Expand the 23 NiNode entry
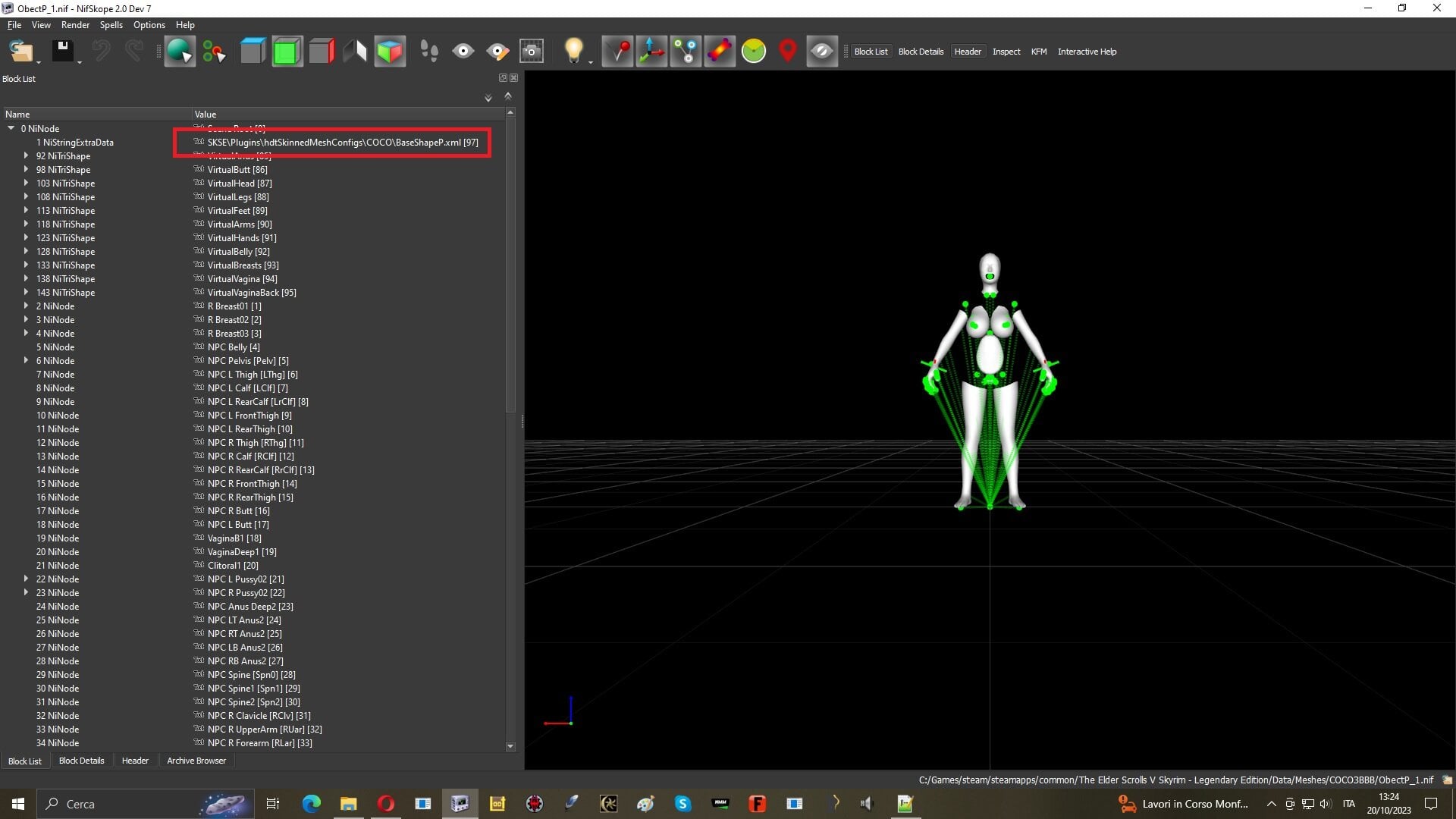The height and width of the screenshot is (819, 1456). coord(26,593)
